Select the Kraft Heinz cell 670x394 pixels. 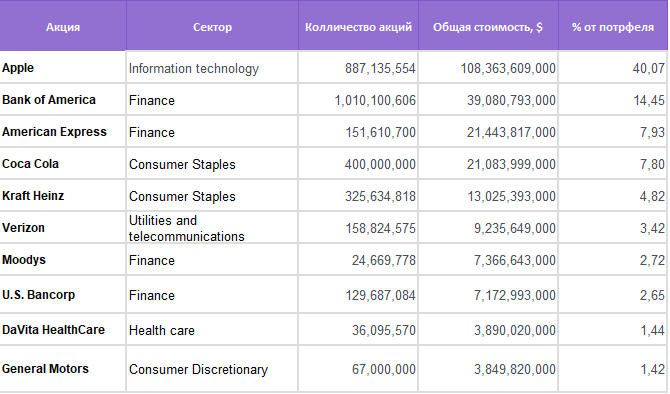63,196
